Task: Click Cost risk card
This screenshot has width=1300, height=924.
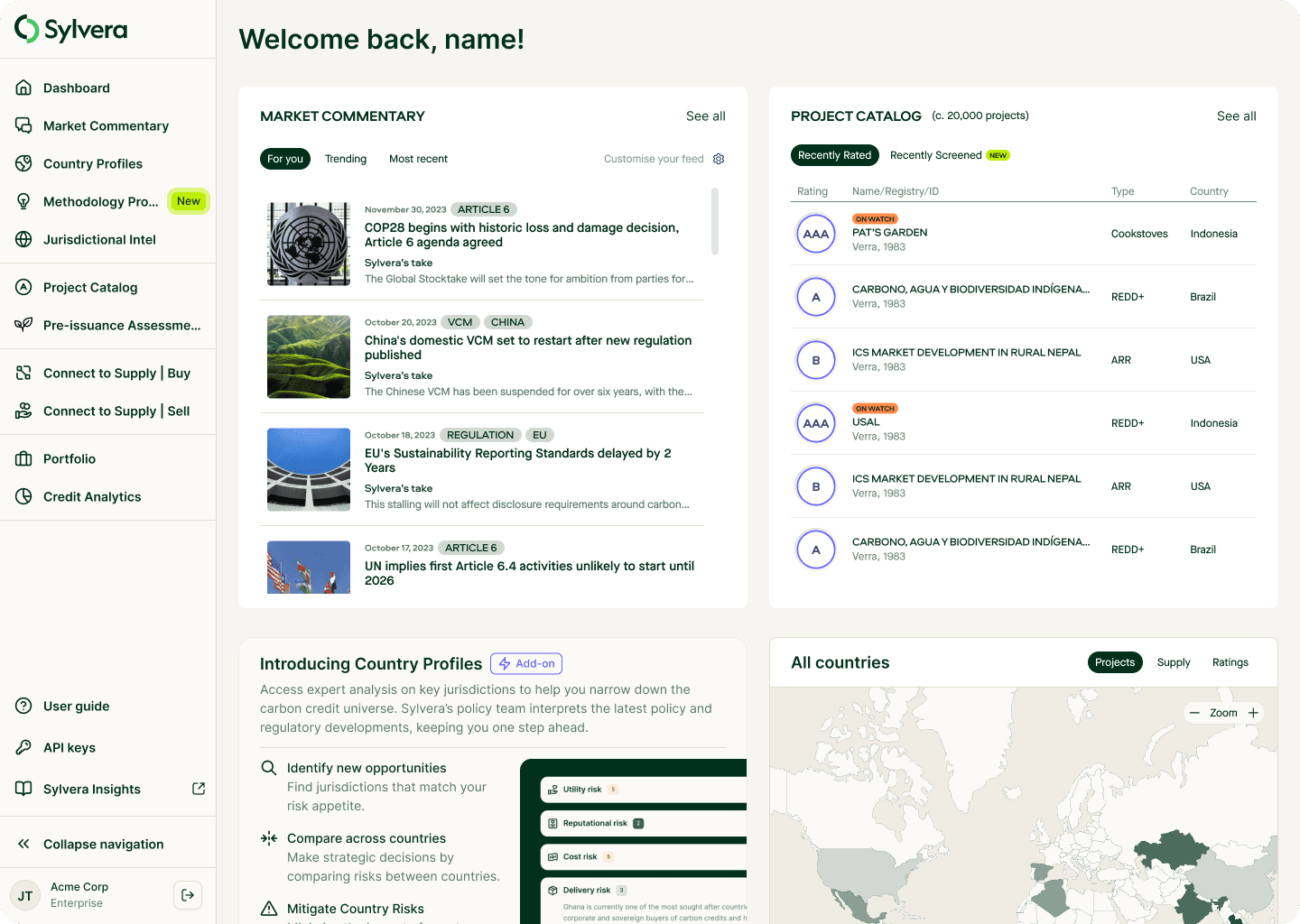Action: (644, 856)
